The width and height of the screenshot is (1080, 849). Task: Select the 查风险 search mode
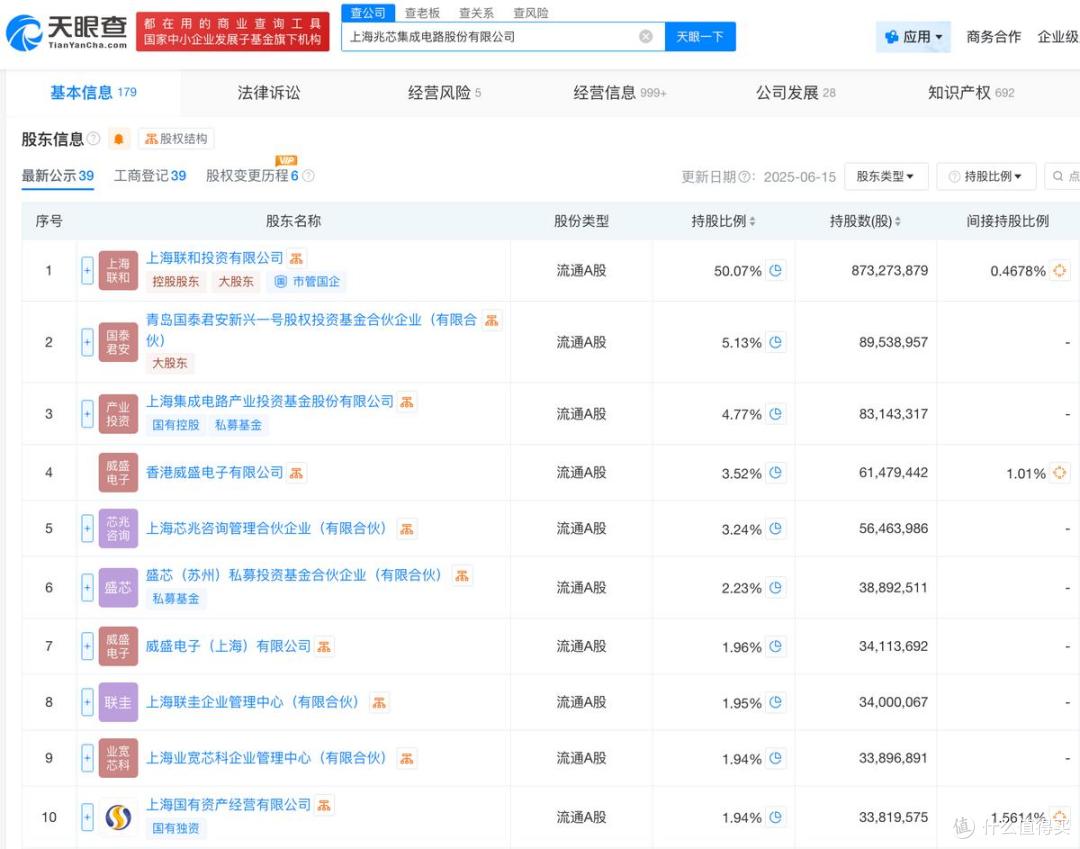tap(530, 13)
